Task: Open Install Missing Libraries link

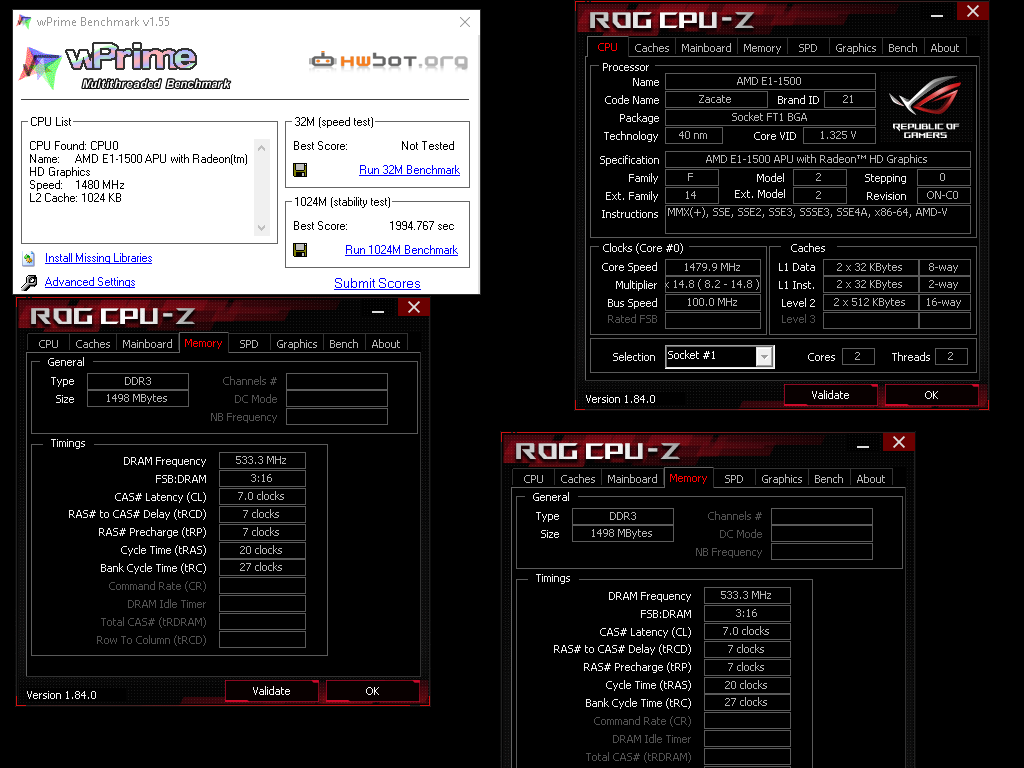Action: point(99,258)
